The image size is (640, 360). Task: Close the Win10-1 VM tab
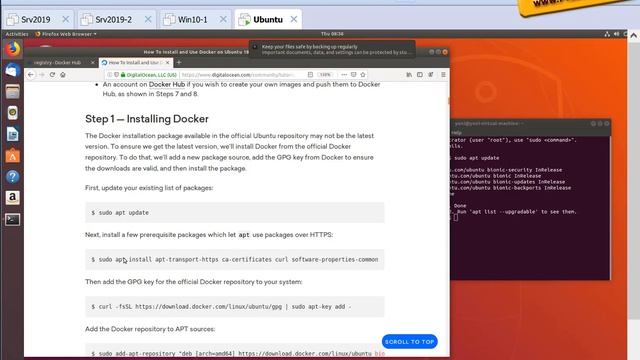coord(223,19)
